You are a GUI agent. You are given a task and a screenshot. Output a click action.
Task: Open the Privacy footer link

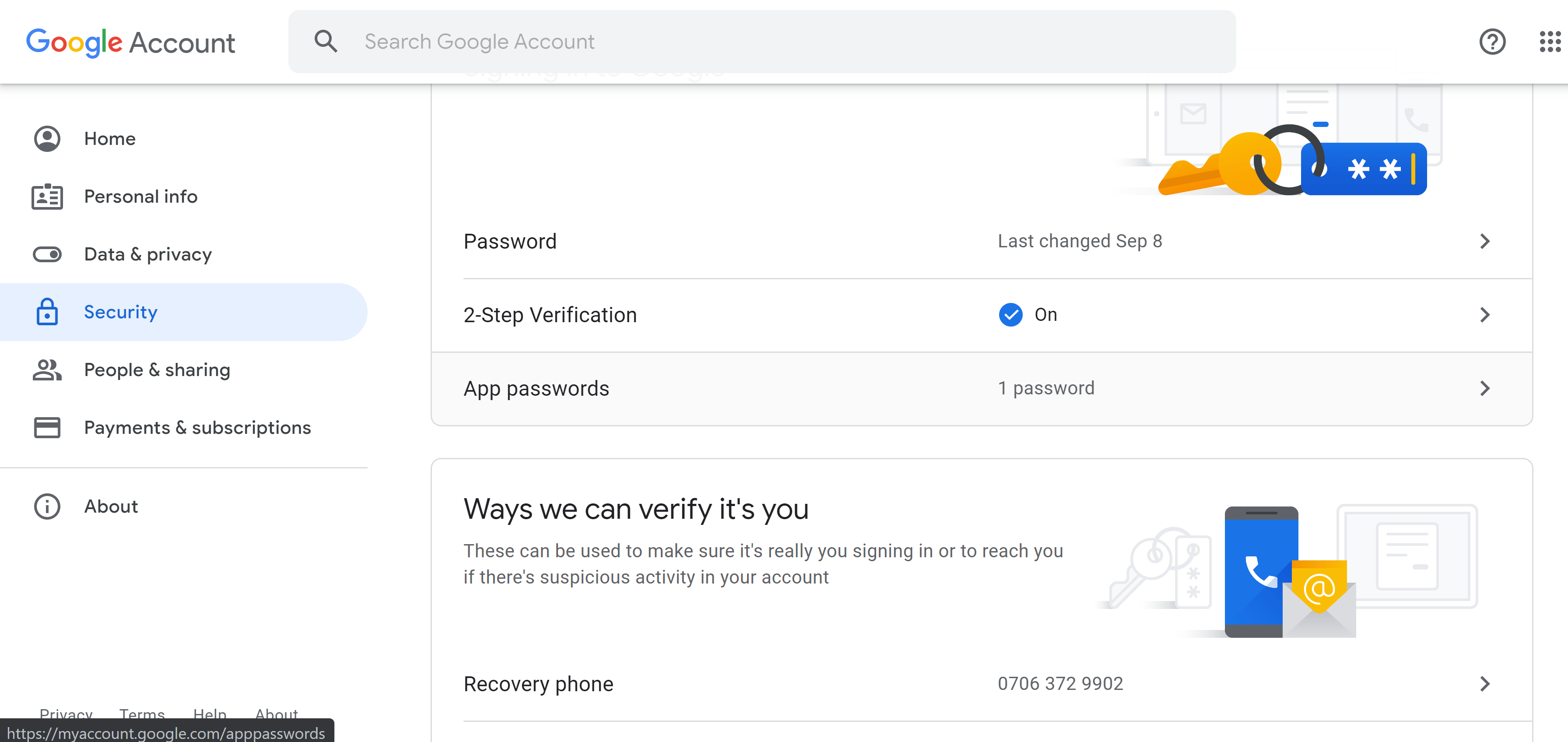66,714
